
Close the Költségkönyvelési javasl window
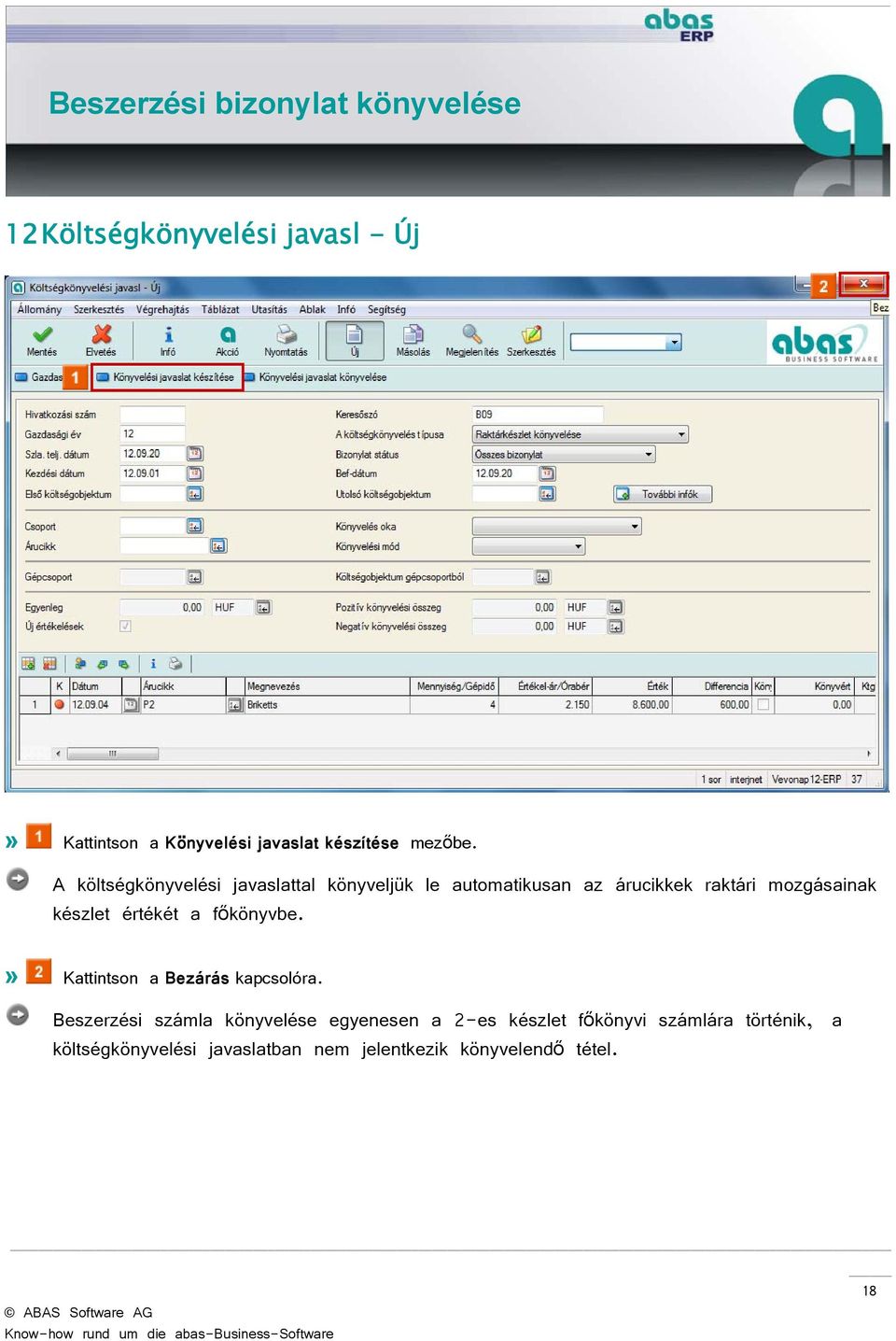click(x=863, y=284)
